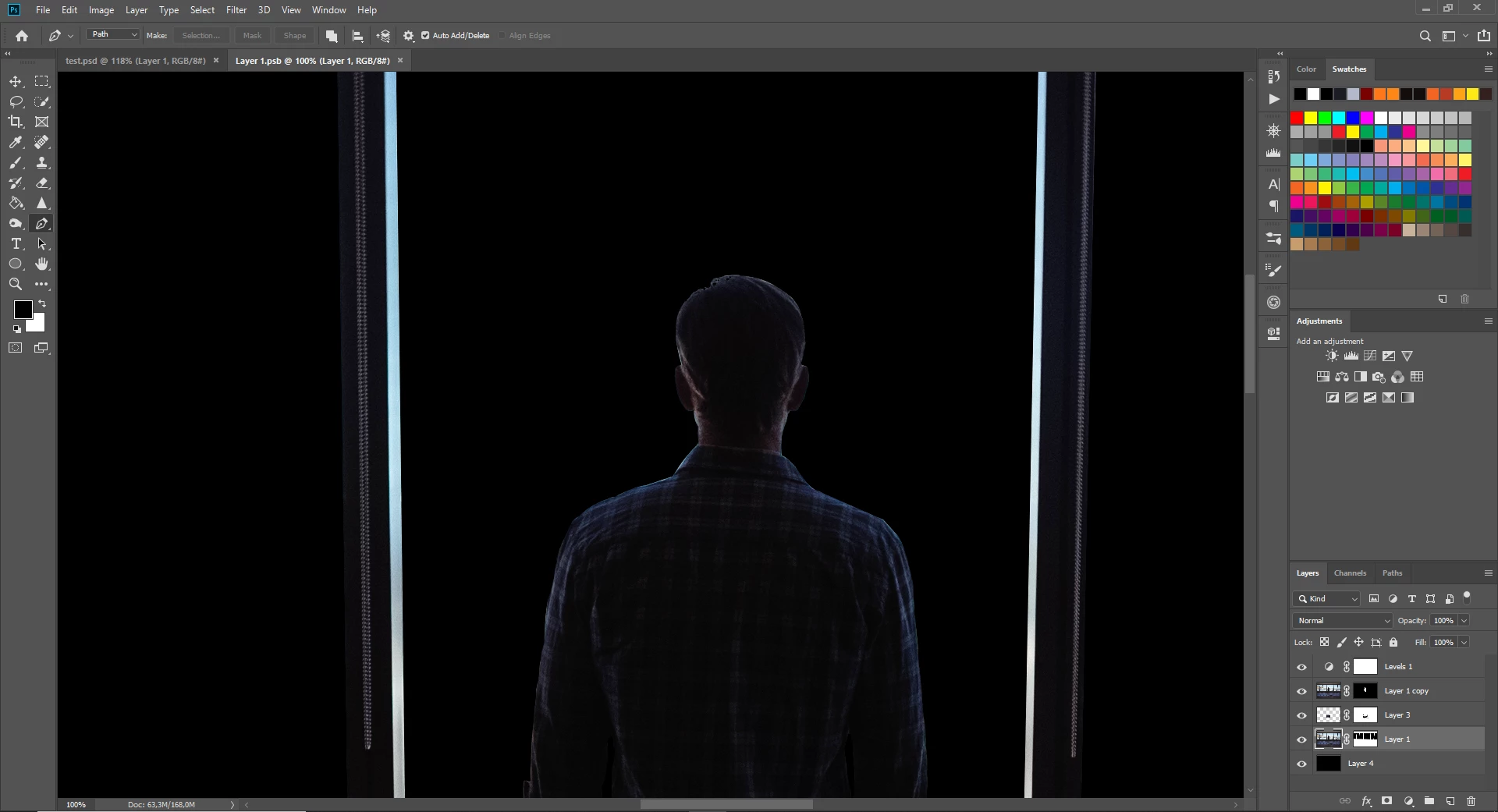1498x812 pixels.
Task: Add Brightness/Contrast adjustment icon
Action: 1332,356
